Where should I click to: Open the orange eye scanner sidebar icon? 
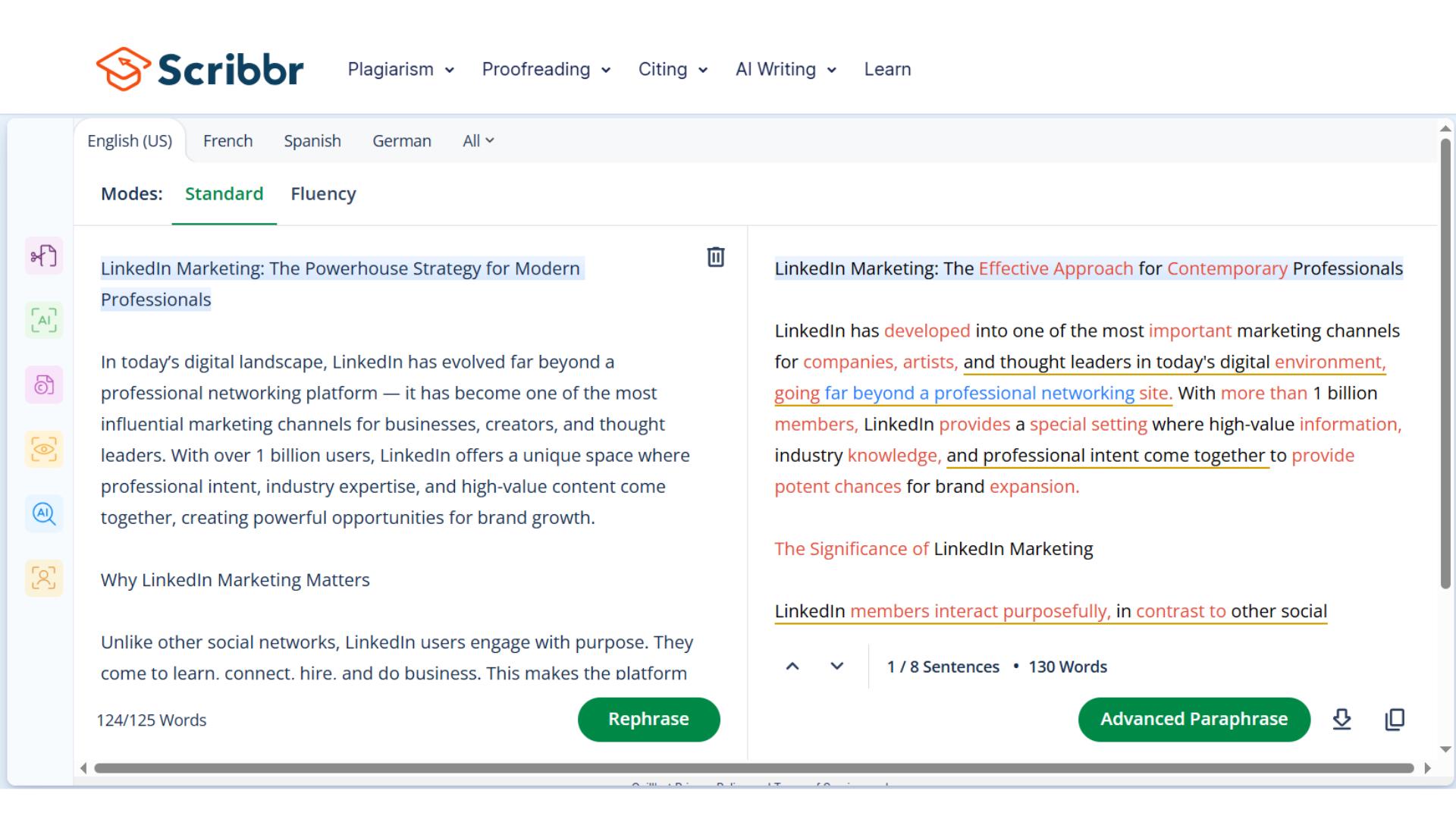pos(44,450)
